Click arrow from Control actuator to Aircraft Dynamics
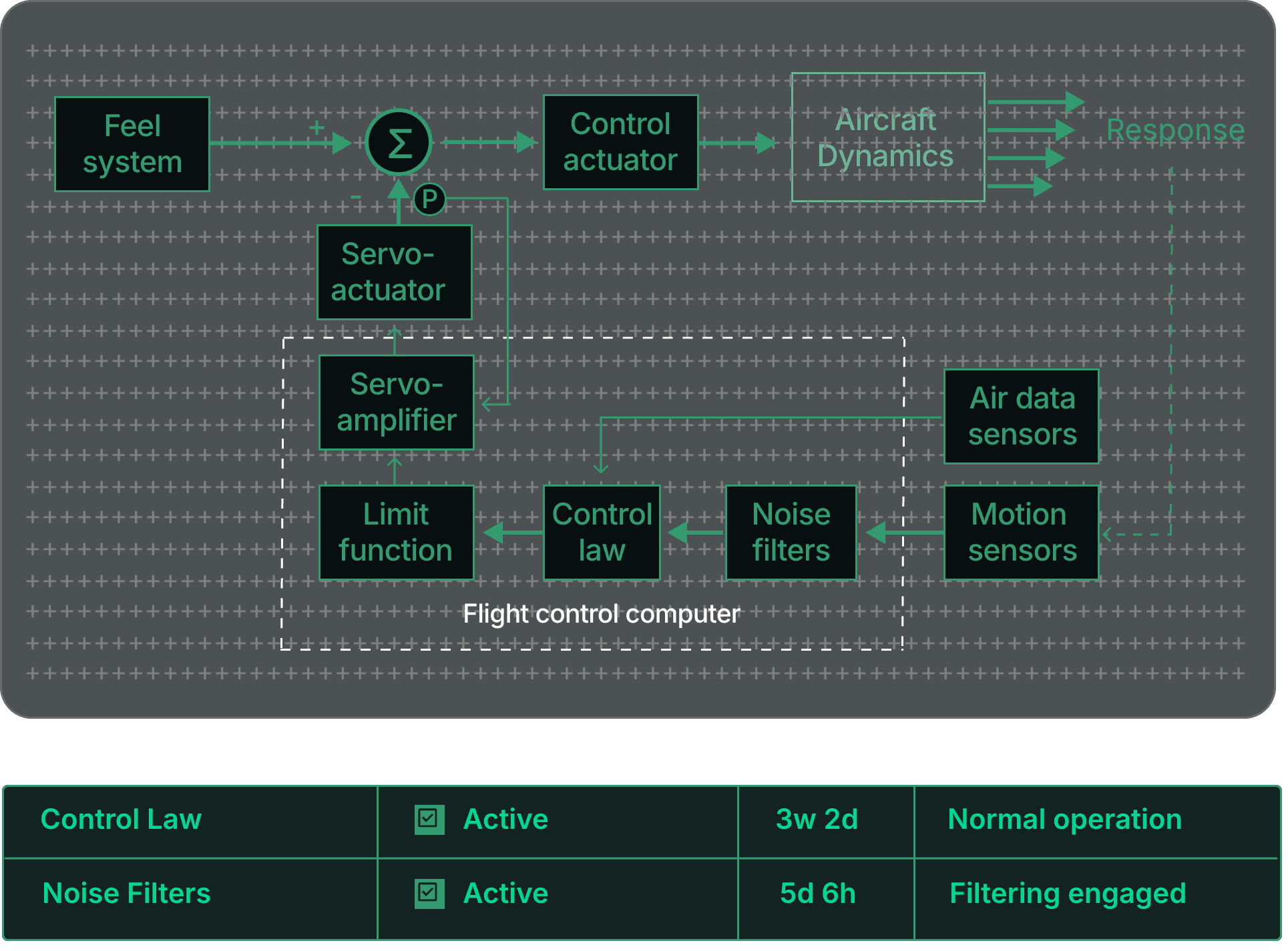Screen dimensions: 1288x951 (738, 143)
